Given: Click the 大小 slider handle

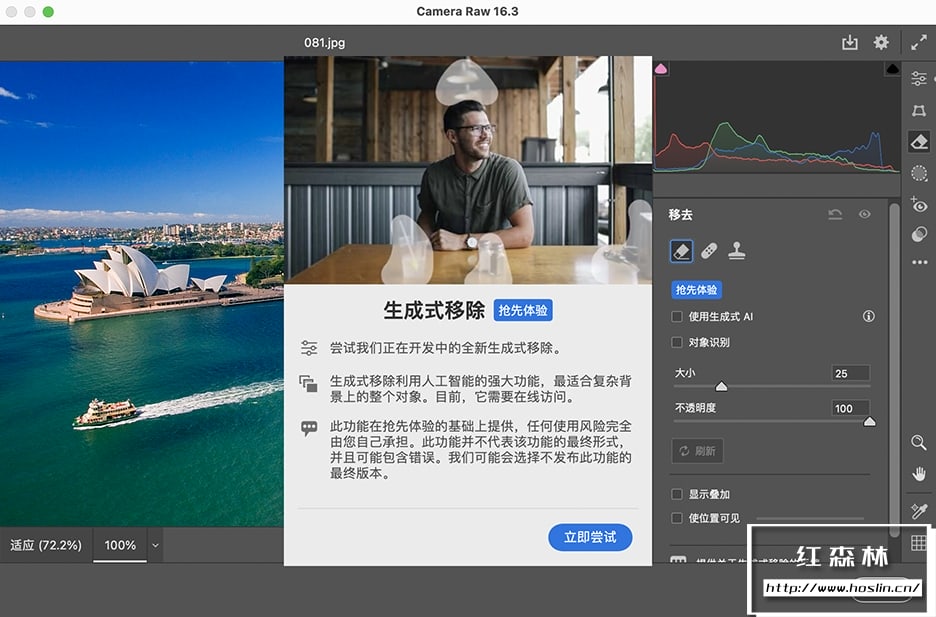Looking at the screenshot, I should tap(721, 386).
